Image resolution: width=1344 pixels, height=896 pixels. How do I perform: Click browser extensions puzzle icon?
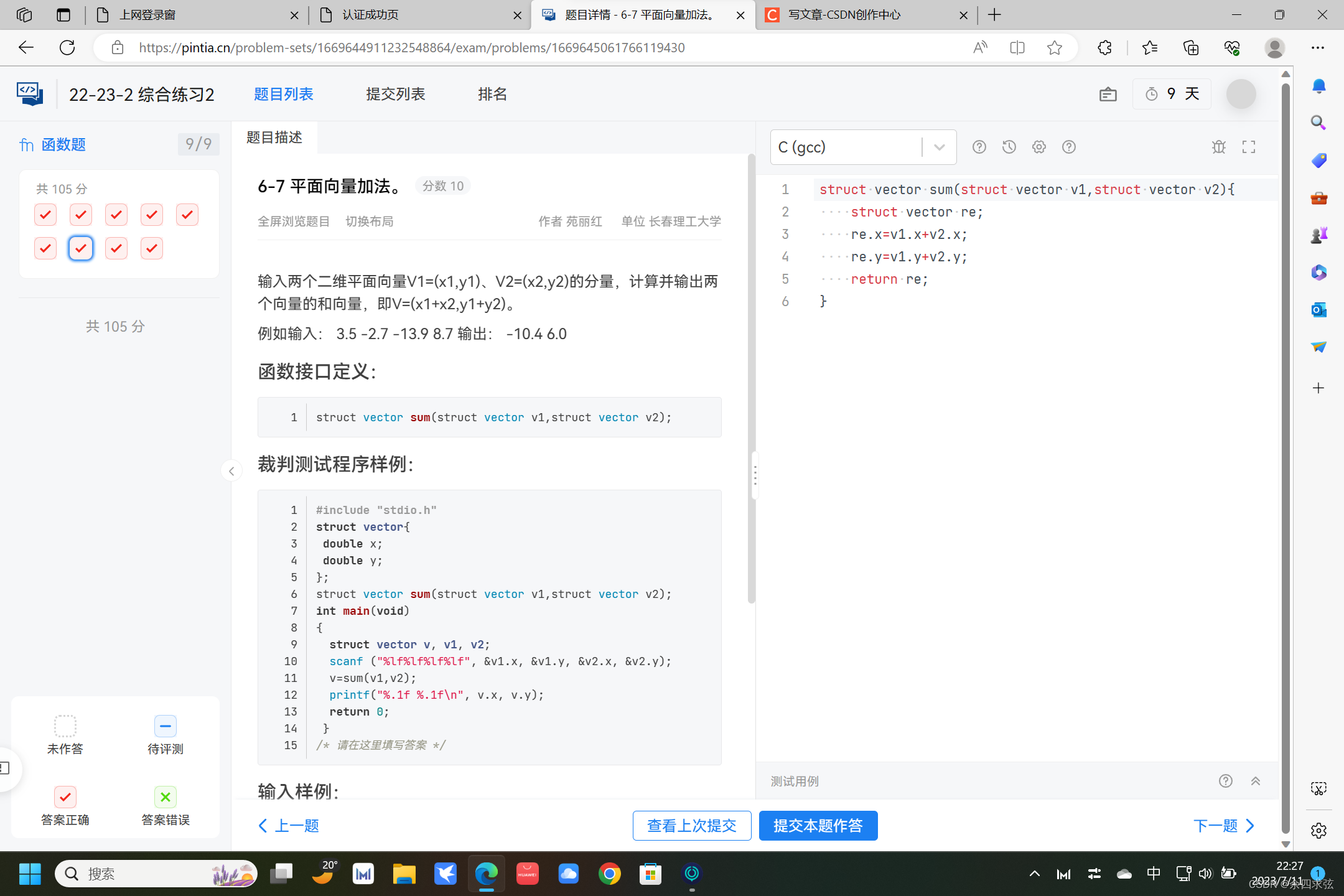[x=1104, y=48]
